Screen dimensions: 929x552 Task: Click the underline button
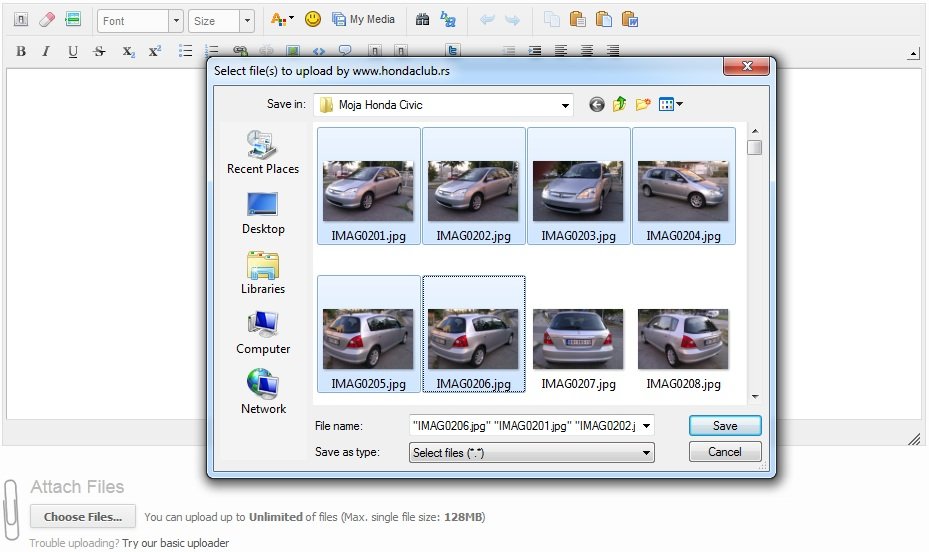[x=73, y=52]
